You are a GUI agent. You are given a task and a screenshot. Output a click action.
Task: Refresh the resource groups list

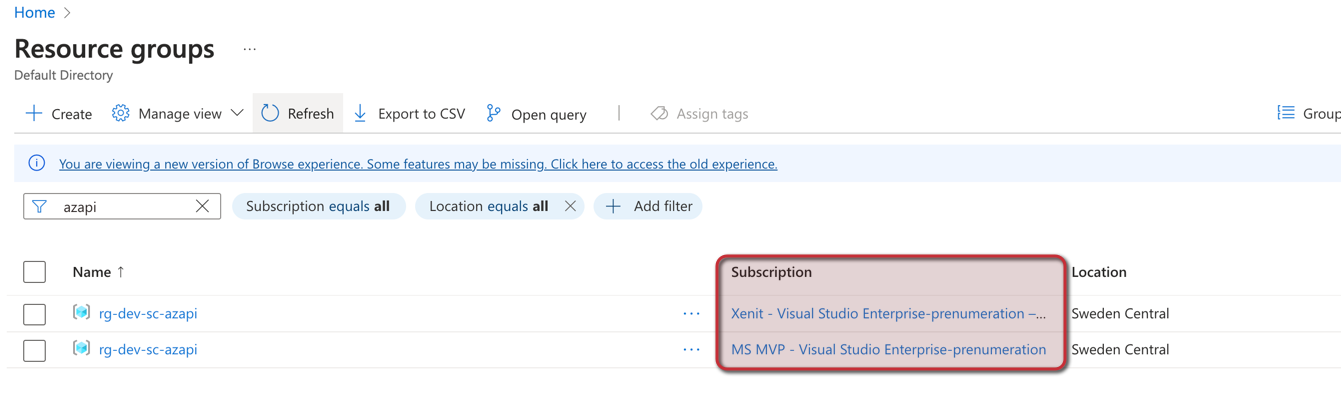298,114
